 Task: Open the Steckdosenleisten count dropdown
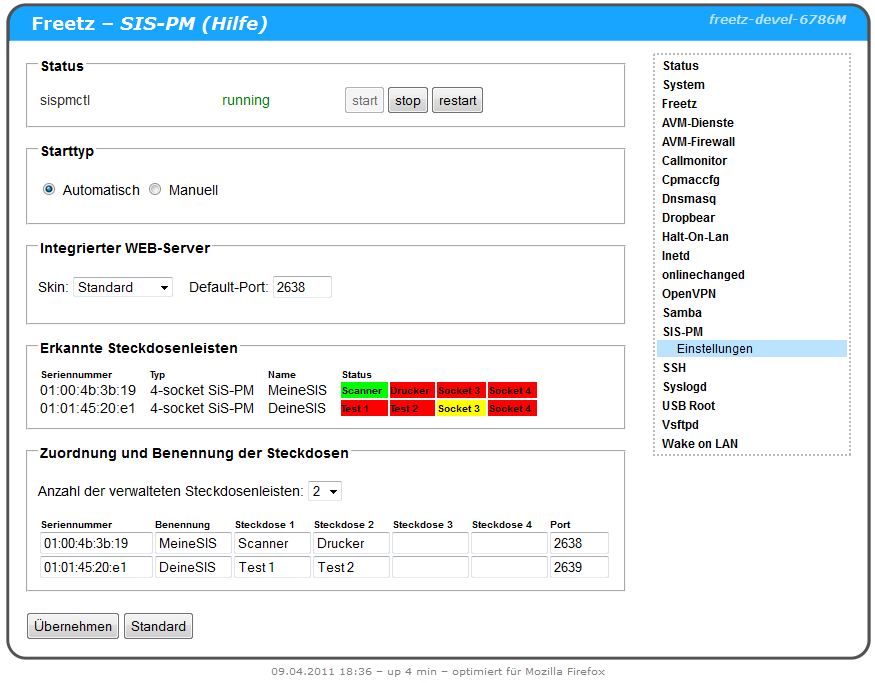325,491
